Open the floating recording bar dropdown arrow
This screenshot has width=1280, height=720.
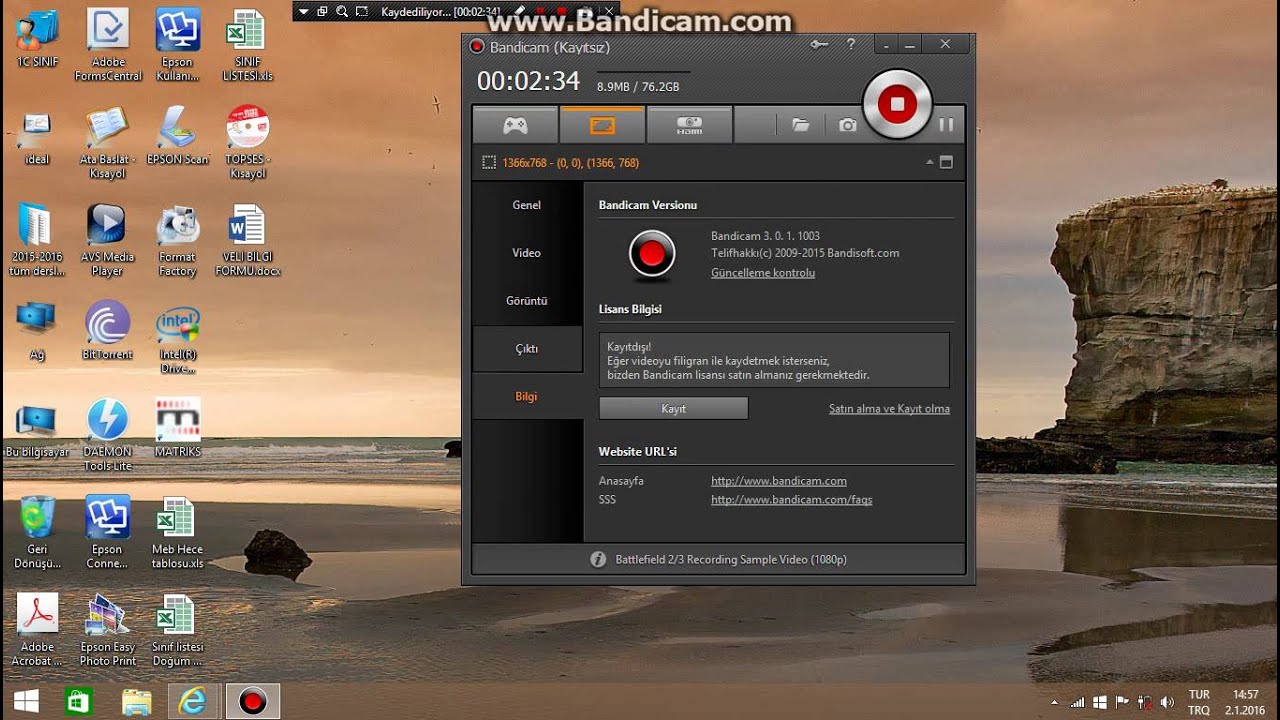point(304,12)
